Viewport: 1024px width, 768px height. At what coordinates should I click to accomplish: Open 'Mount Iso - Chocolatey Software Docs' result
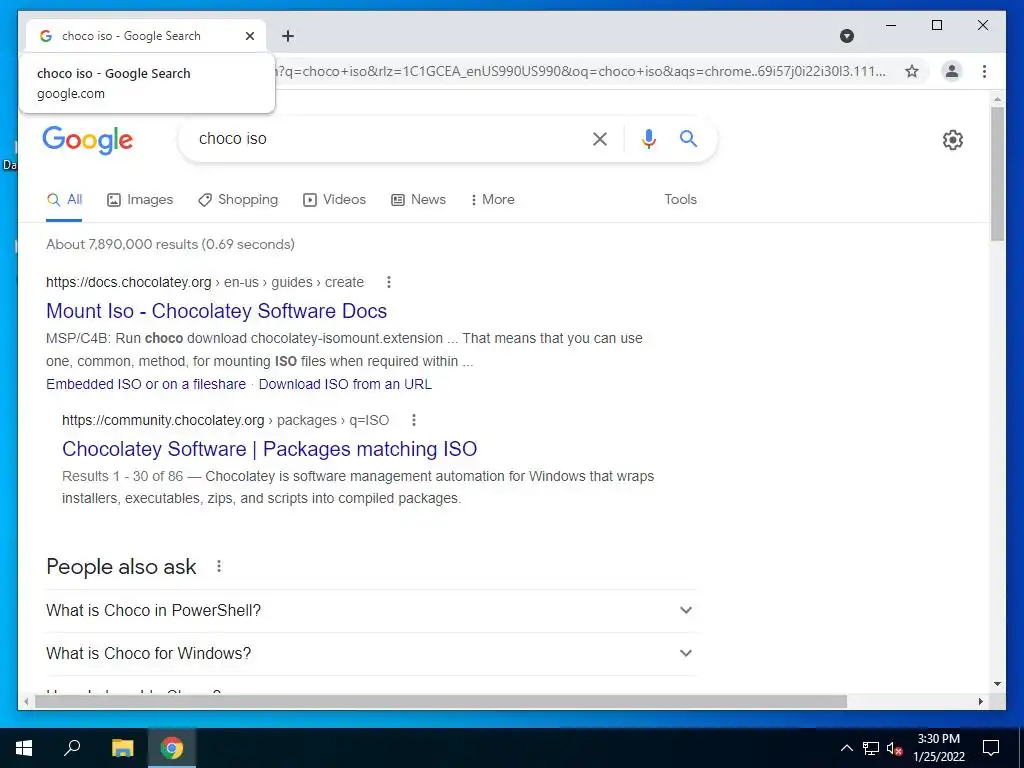216,311
